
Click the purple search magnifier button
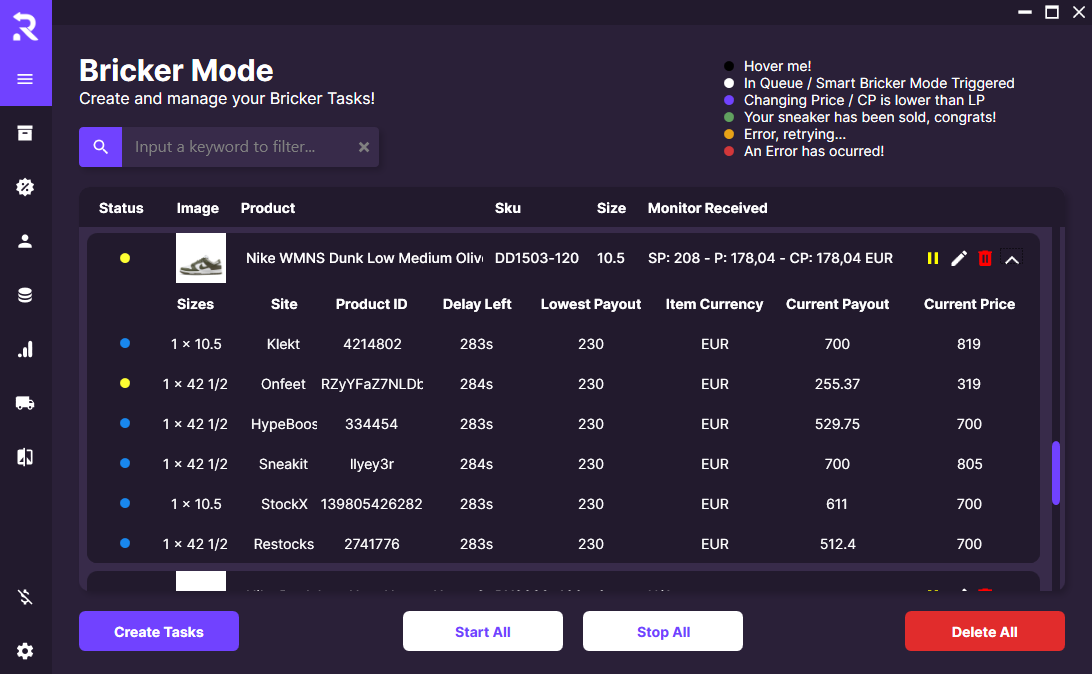click(x=100, y=147)
